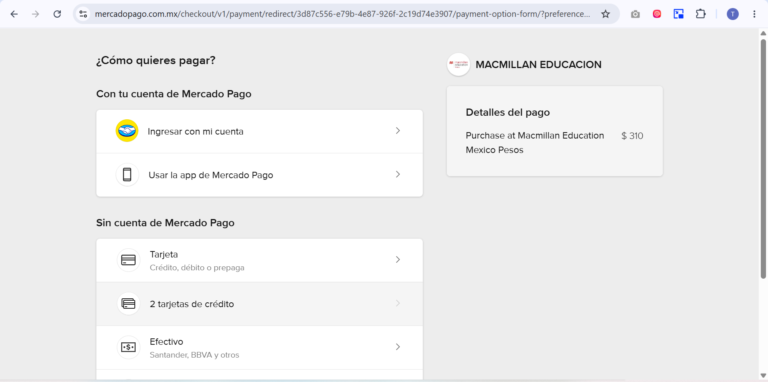768x382 pixels.
Task: Pay with Tarjeta option
Action: point(260,261)
